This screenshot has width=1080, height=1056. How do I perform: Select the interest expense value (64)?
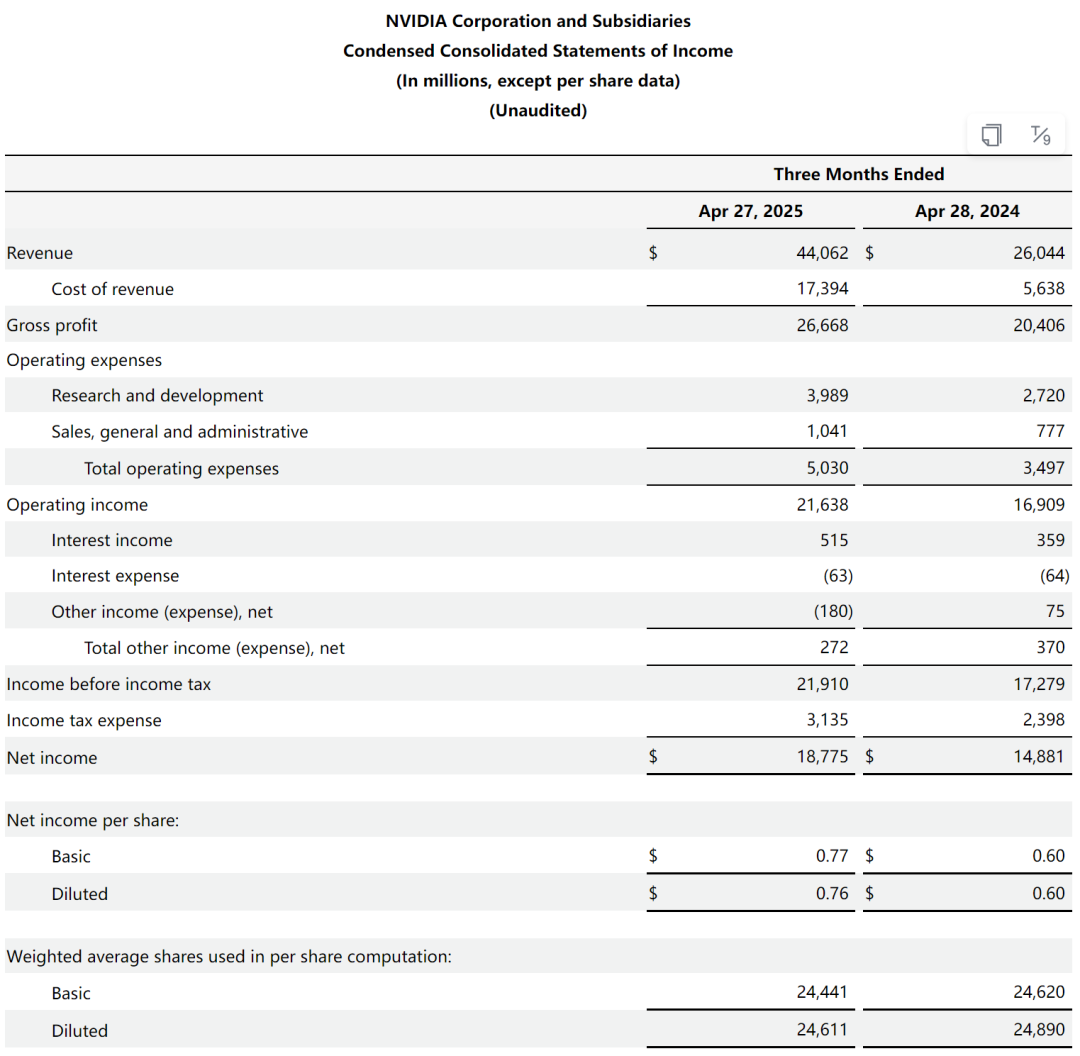pos(1055,576)
